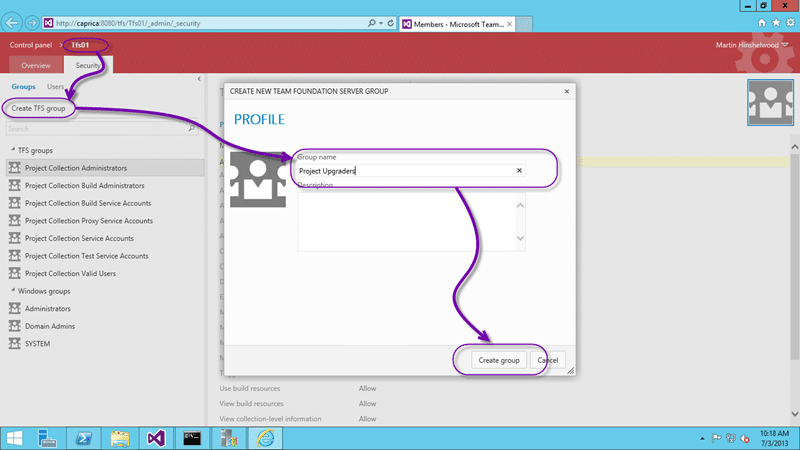This screenshot has width=800, height=450.
Task: Click the search magnifier icon in Groups panel
Action: 191,129
